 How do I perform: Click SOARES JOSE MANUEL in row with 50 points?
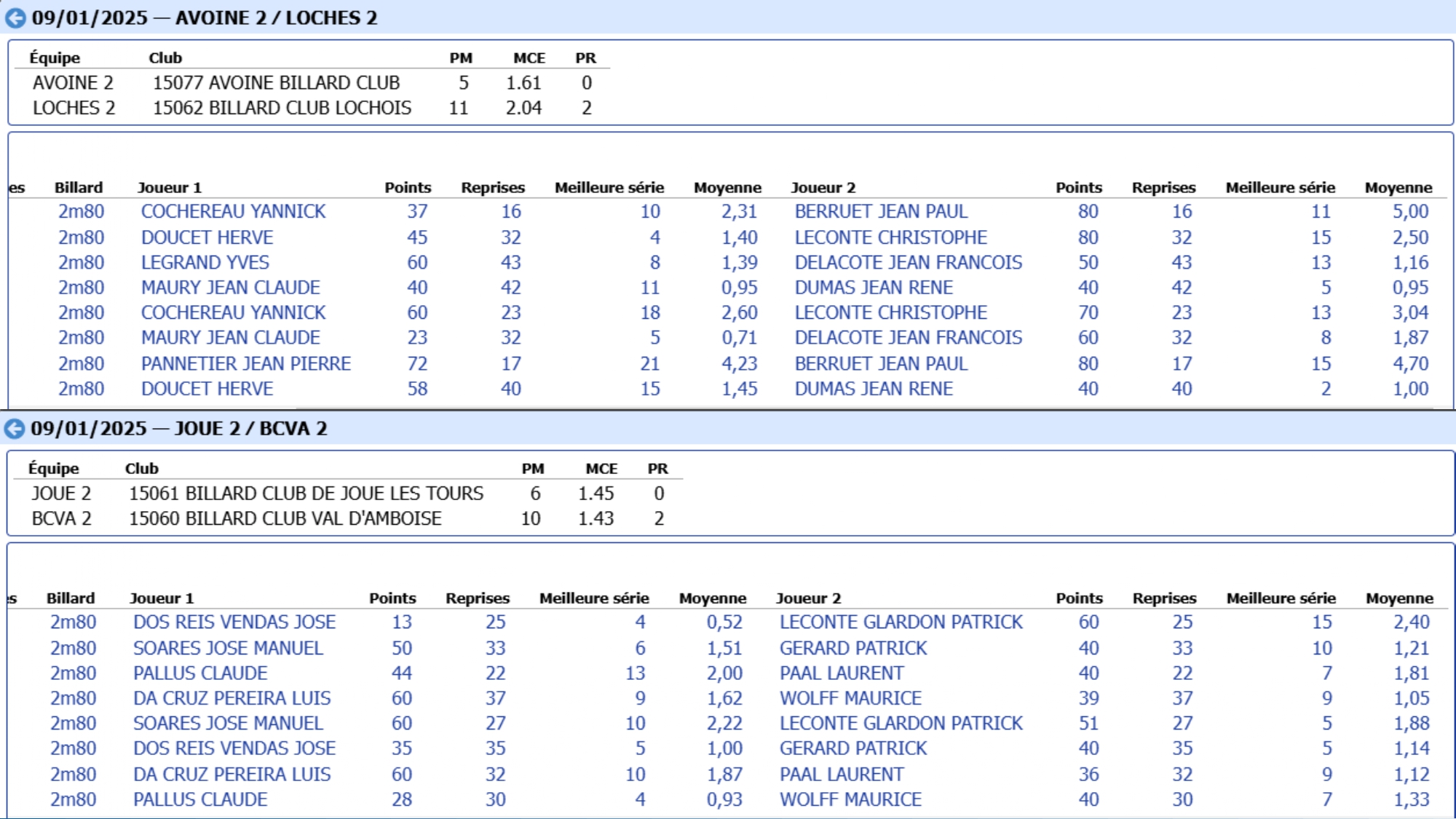(227, 648)
